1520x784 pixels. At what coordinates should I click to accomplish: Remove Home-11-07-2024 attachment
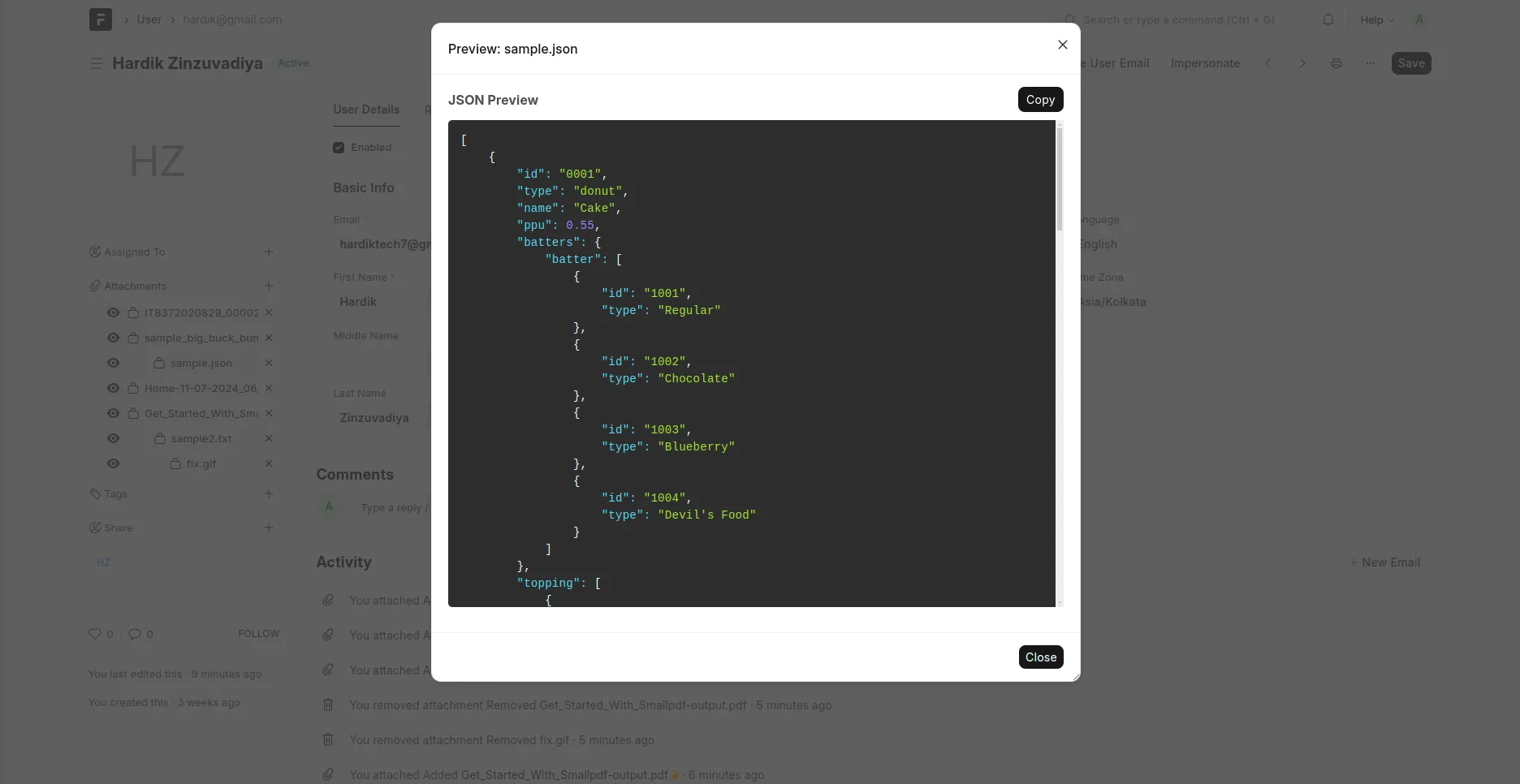coord(269,388)
